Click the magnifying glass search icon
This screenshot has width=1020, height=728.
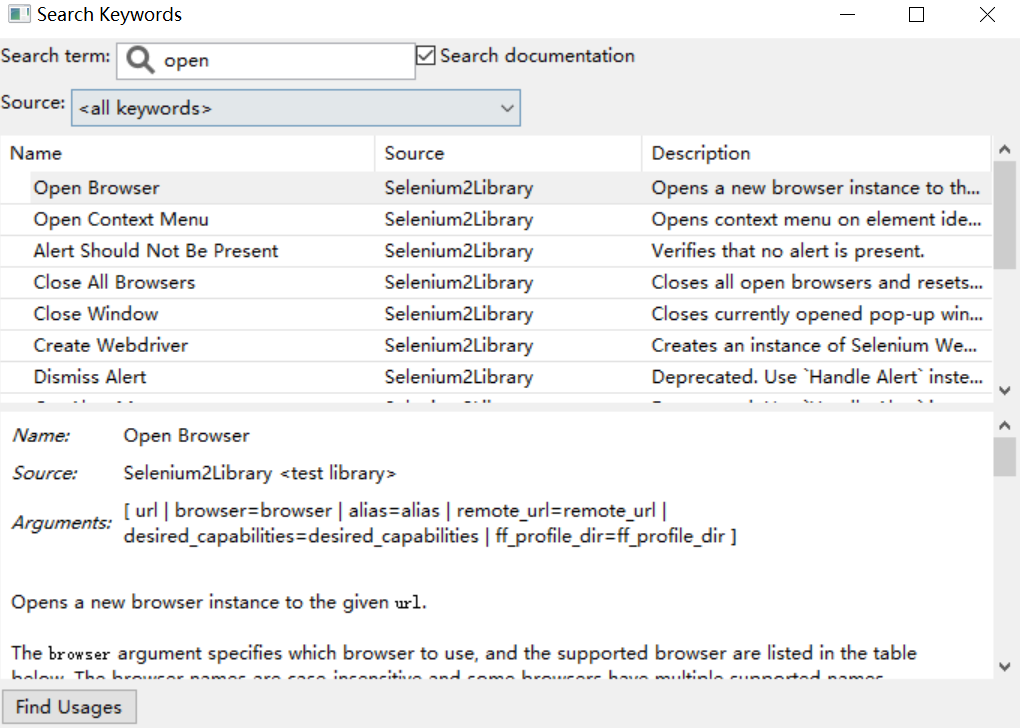point(140,61)
